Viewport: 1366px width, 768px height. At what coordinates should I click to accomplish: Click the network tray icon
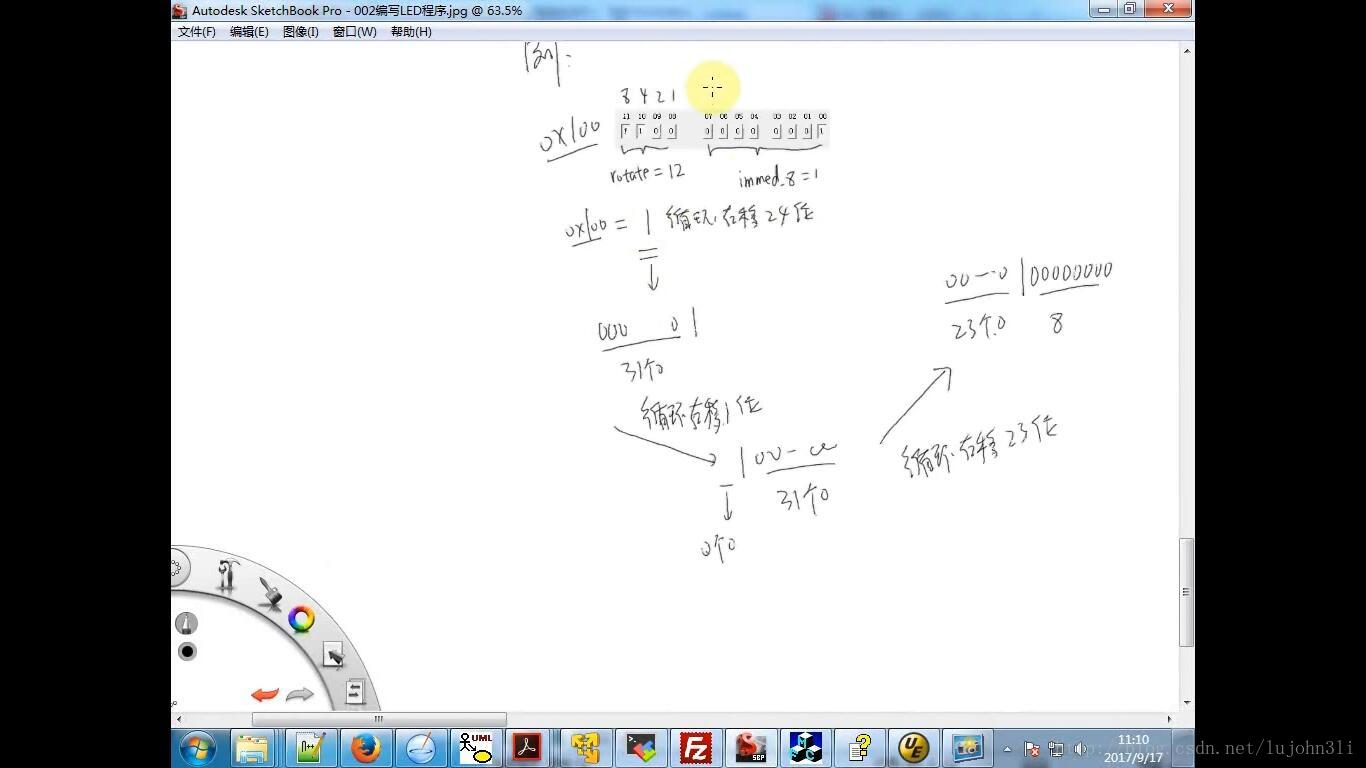click(1056, 749)
